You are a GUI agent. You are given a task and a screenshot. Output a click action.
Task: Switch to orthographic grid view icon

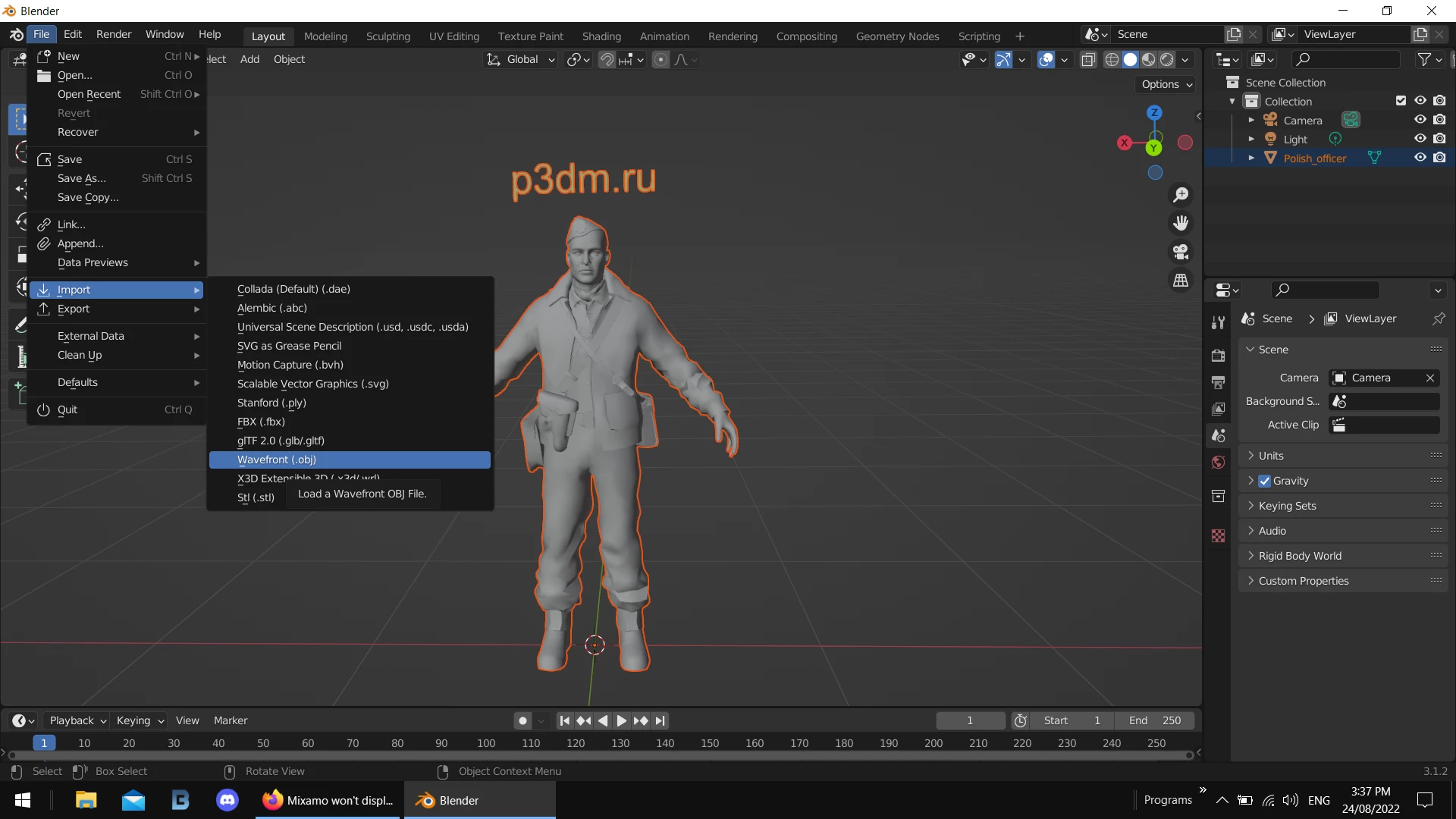tap(1181, 281)
